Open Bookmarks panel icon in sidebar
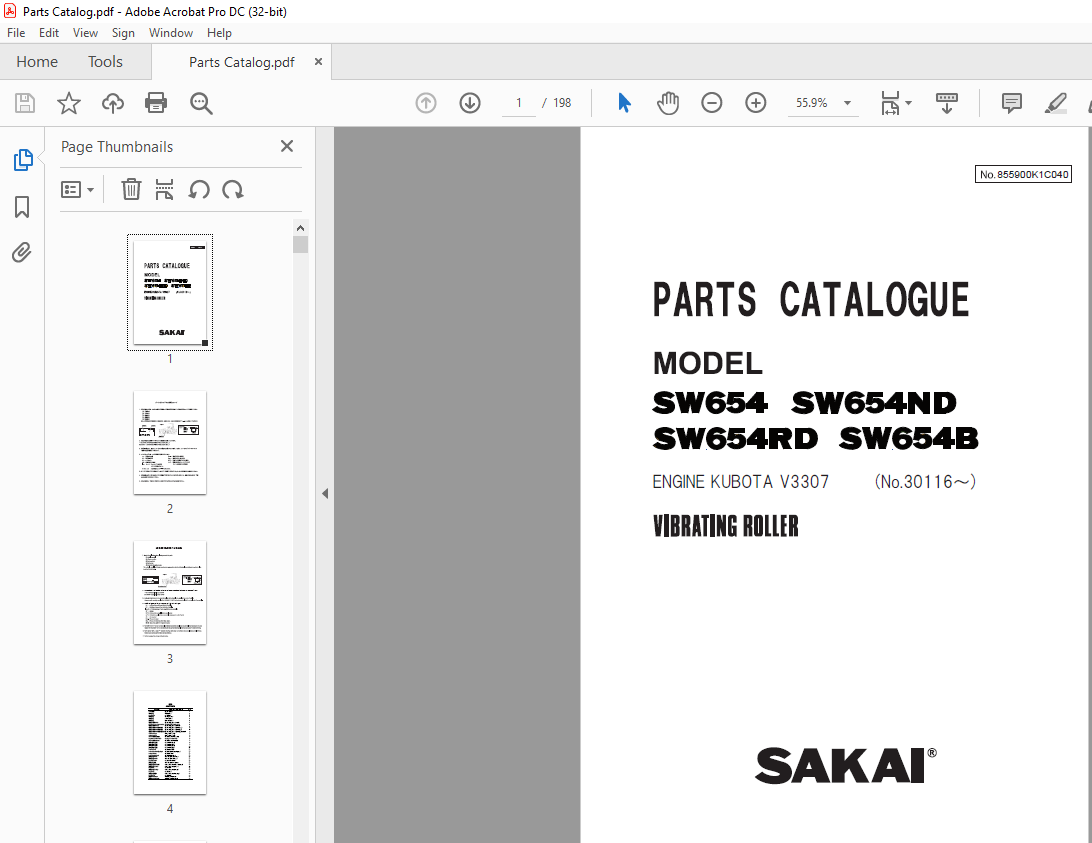 coord(22,206)
